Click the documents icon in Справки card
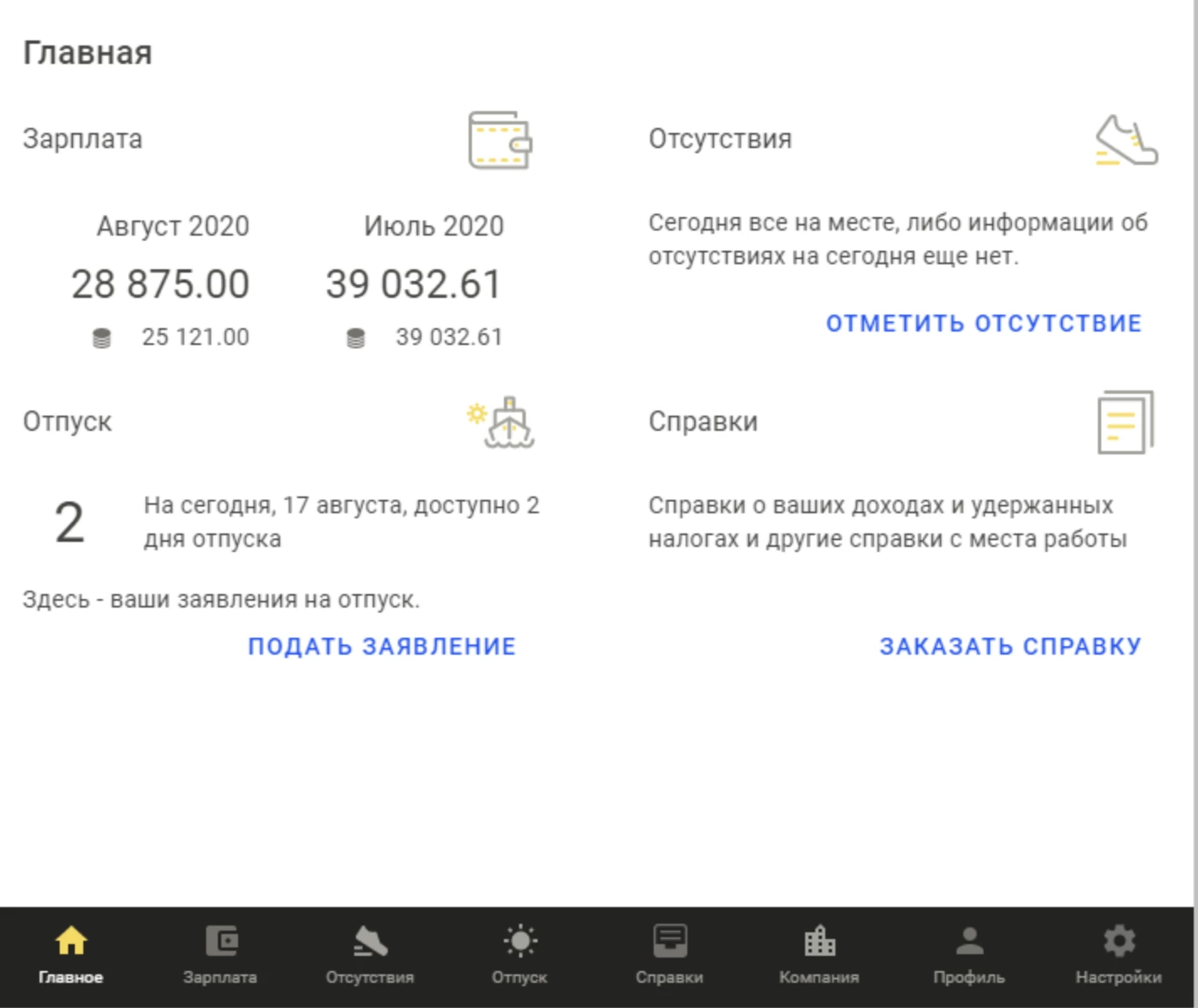 pyautogui.click(x=1125, y=422)
